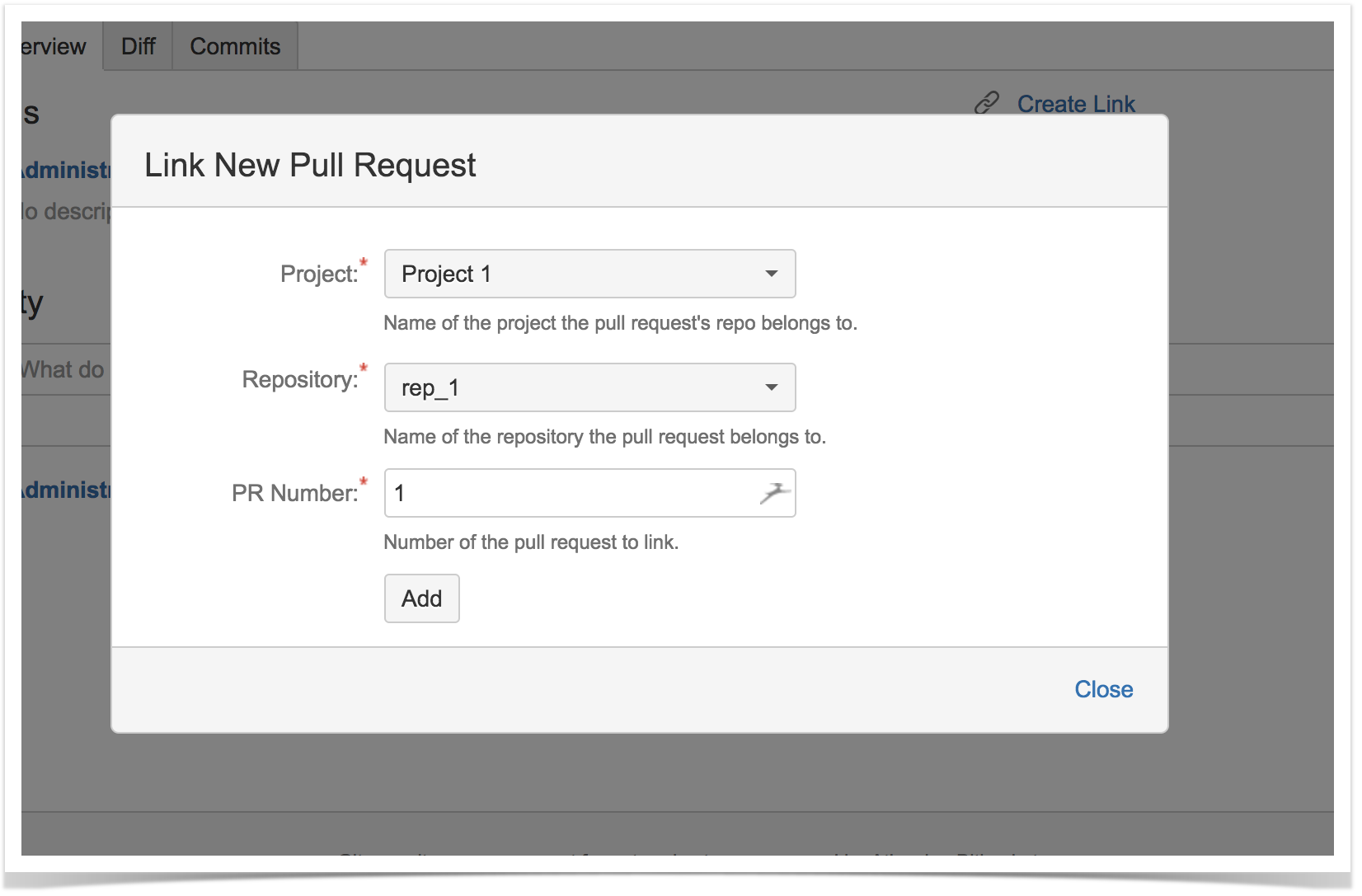Click help text 'Name of the repository the pull request belongs to.'
The width and height of the screenshot is (1362, 896).
(604, 437)
